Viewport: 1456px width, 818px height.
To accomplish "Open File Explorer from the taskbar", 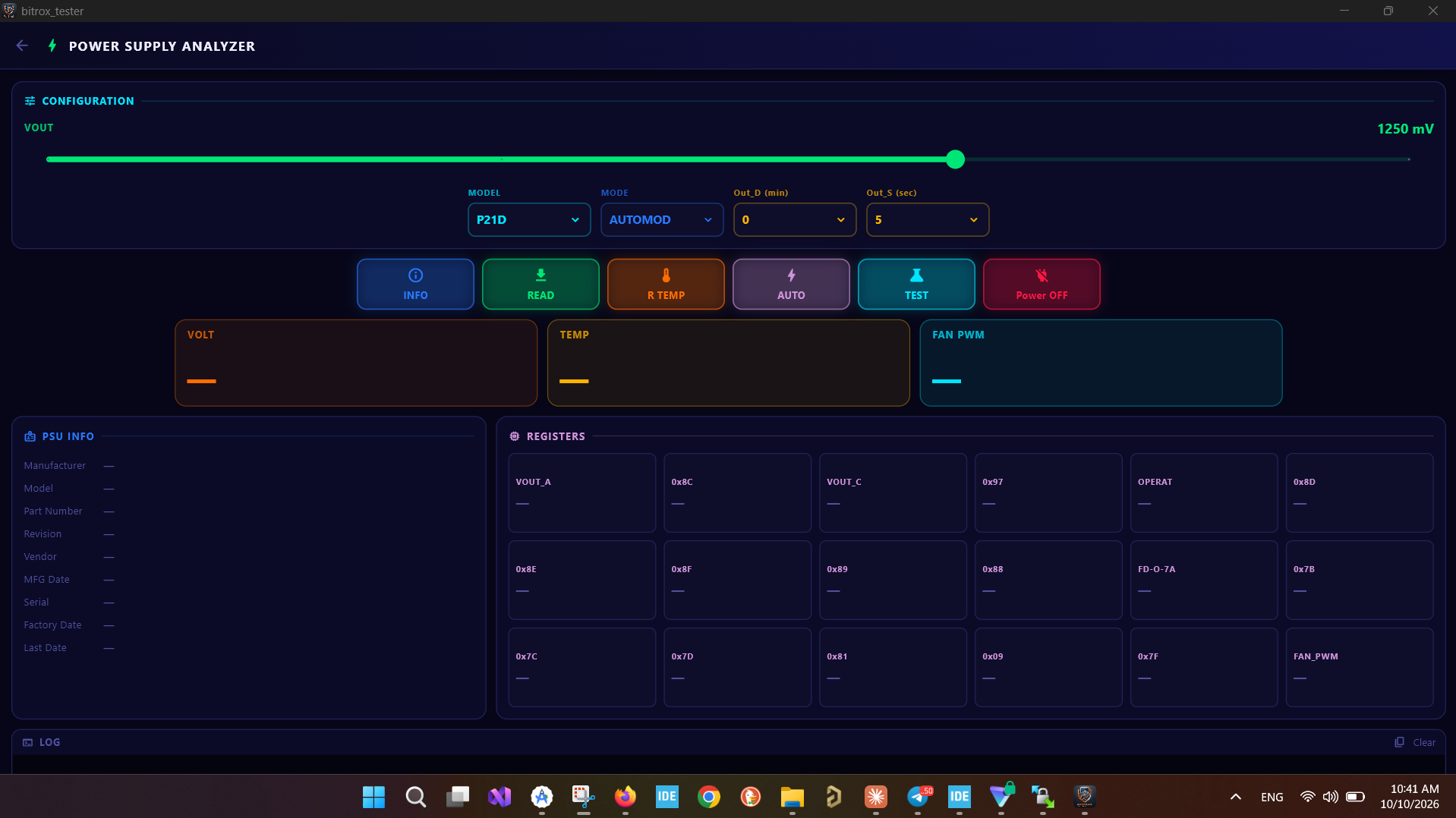I will pos(793,797).
